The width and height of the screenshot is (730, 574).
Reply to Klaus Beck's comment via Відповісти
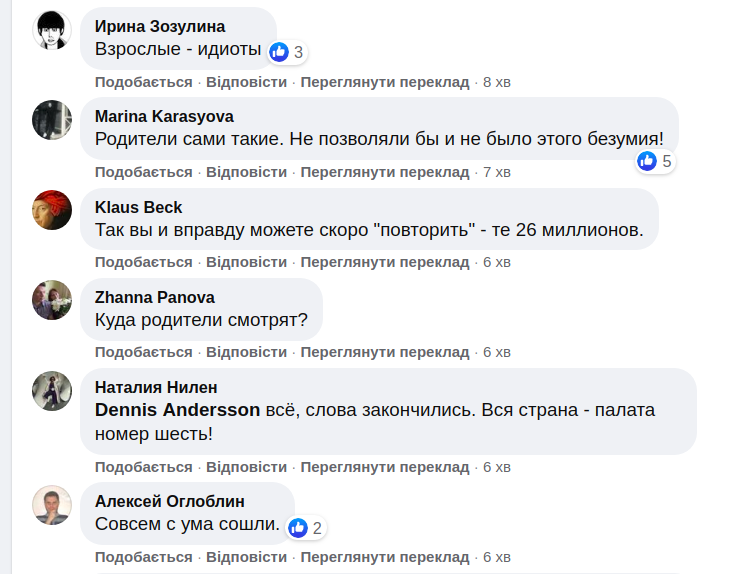(x=246, y=262)
